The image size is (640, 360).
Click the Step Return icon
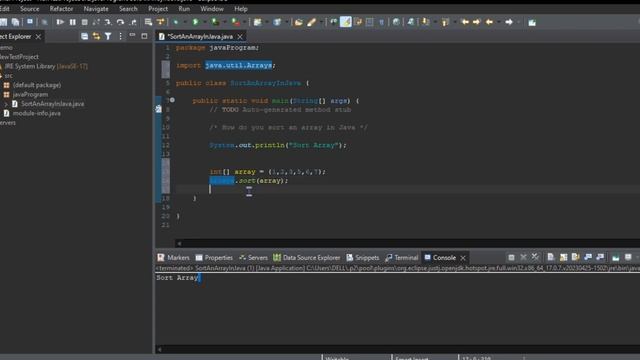pyautogui.click(x=133, y=22)
